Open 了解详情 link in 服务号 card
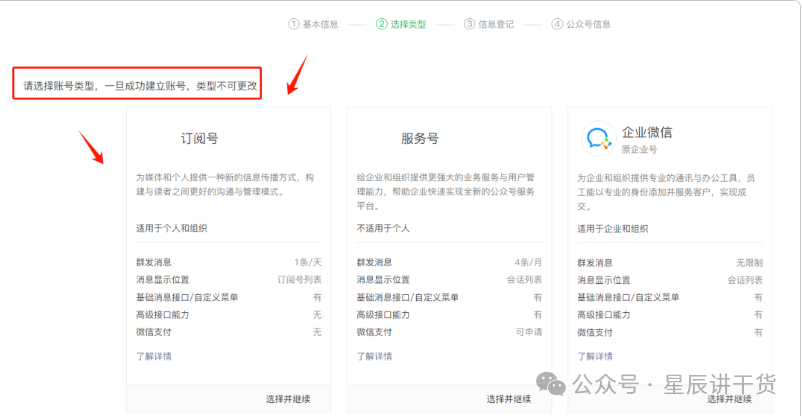Image resolution: width=802 pixels, height=416 pixels. pyautogui.click(x=374, y=356)
